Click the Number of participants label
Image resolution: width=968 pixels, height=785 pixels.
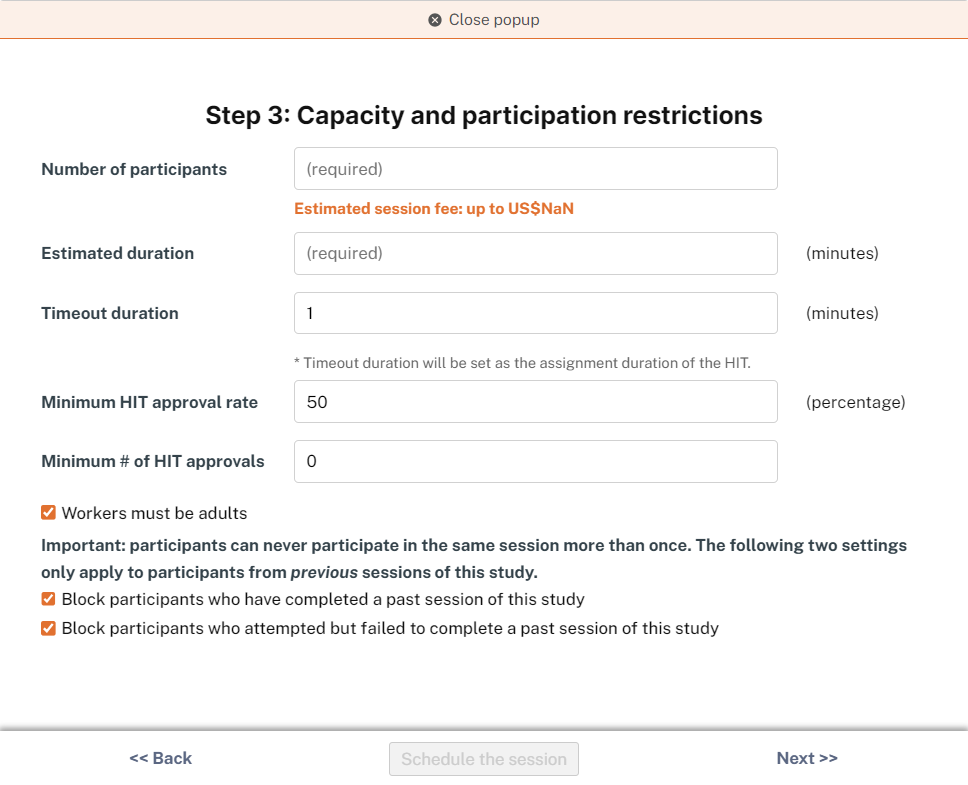tap(134, 169)
